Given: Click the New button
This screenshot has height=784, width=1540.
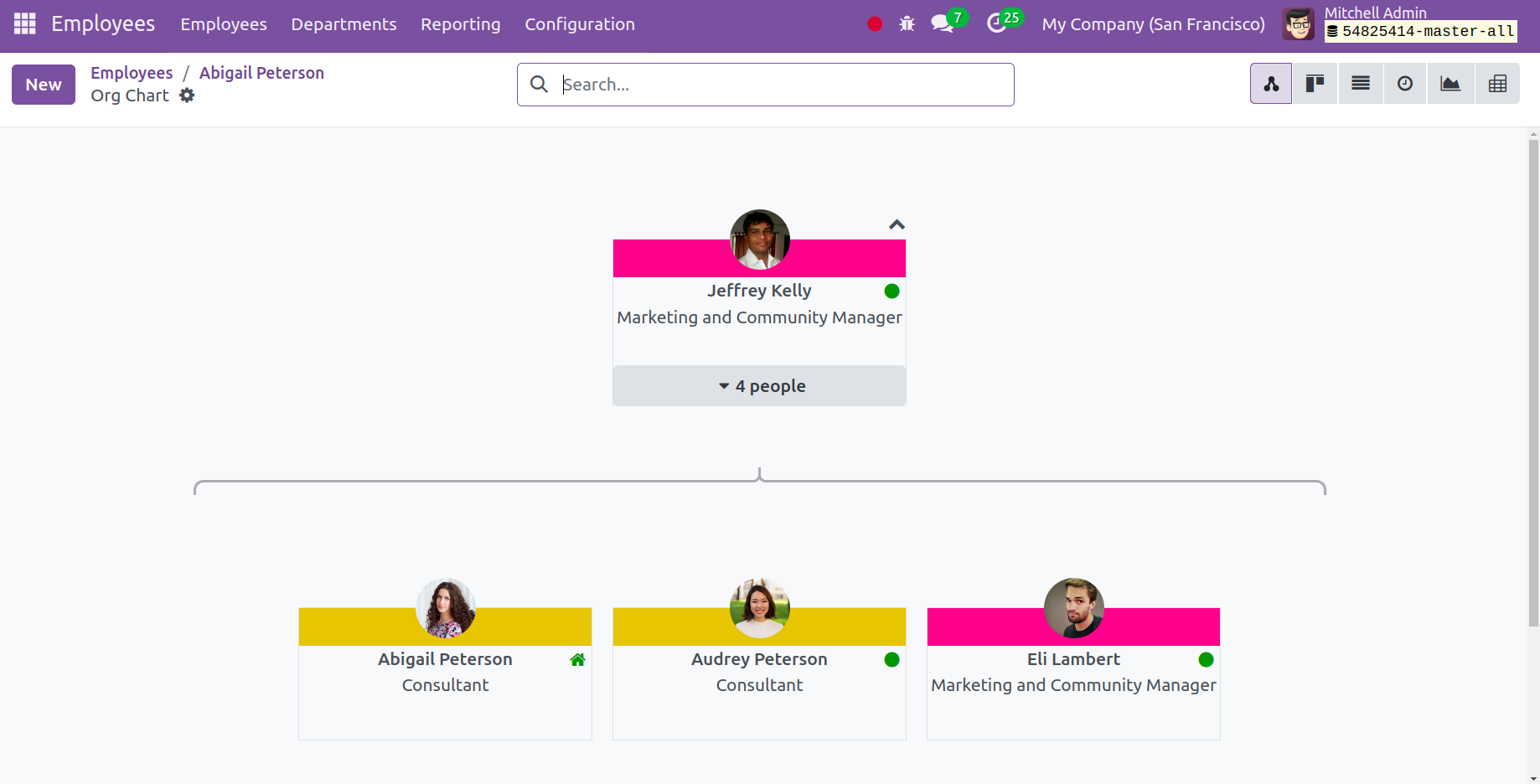Looking at the screenshot, I should [44, 85].
